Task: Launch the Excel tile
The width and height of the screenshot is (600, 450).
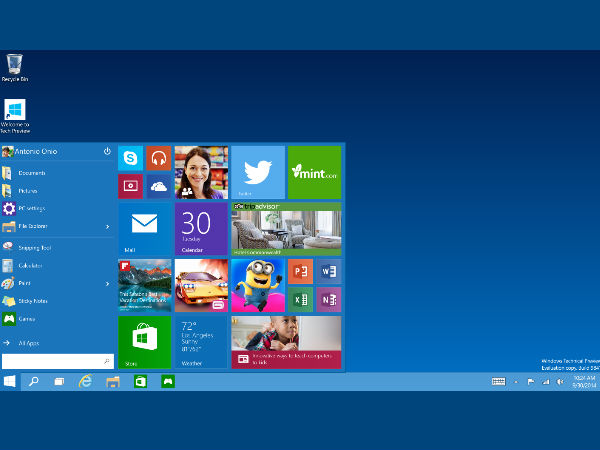Action: [301, 299]
